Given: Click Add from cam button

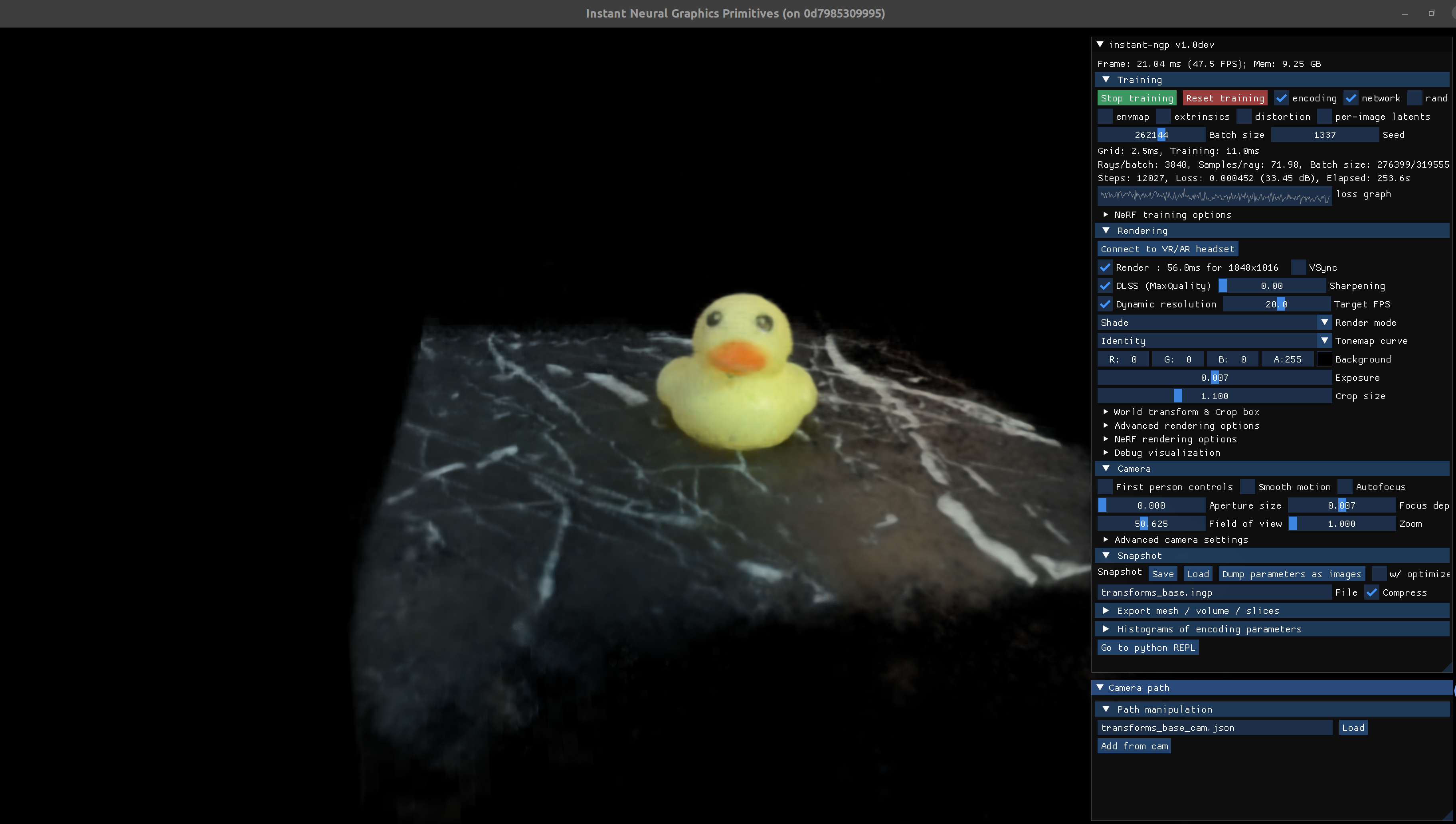Looking at the screenshot, I should click(1134, 746).
